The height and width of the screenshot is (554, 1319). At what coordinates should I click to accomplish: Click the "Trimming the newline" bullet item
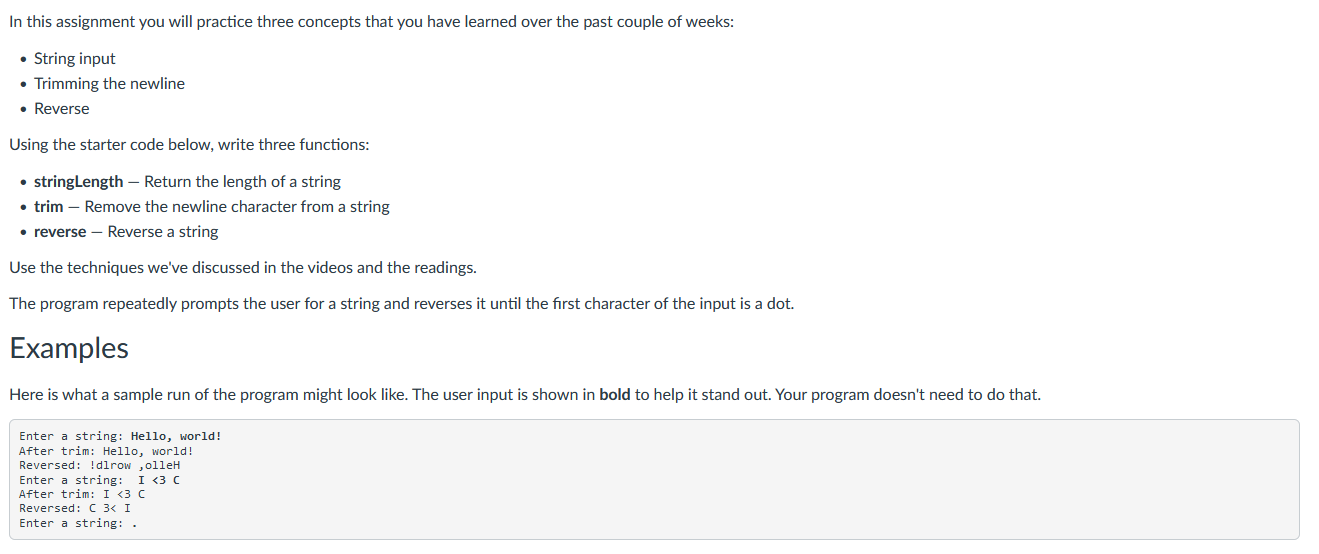tap(109, 84)
